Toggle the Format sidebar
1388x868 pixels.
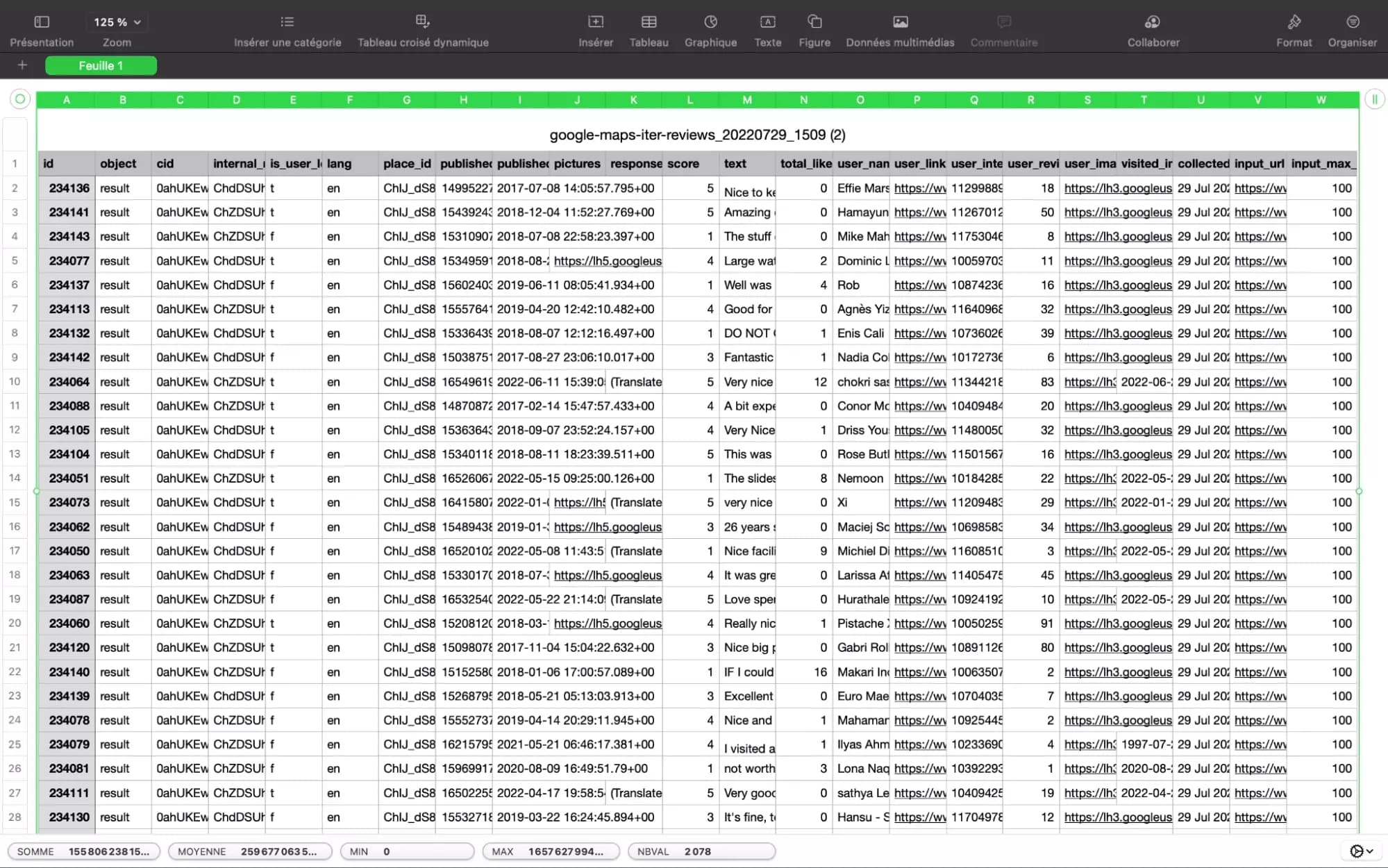click(1294, 30)
